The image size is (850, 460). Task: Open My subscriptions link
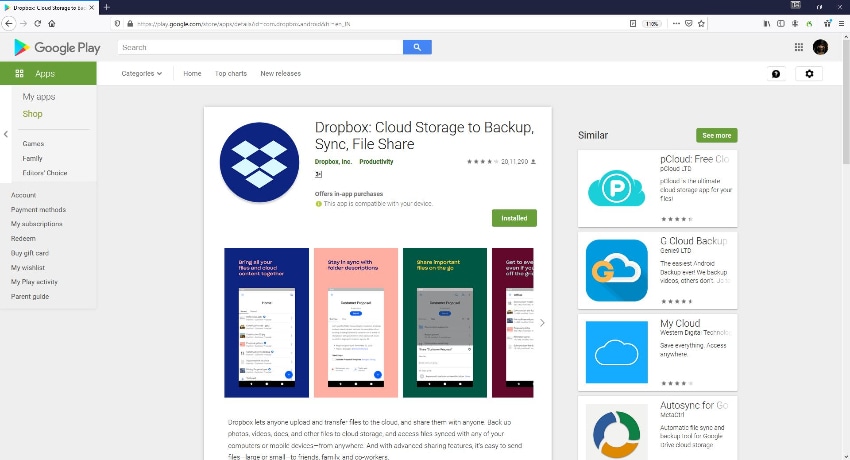(x=37, y=224)
